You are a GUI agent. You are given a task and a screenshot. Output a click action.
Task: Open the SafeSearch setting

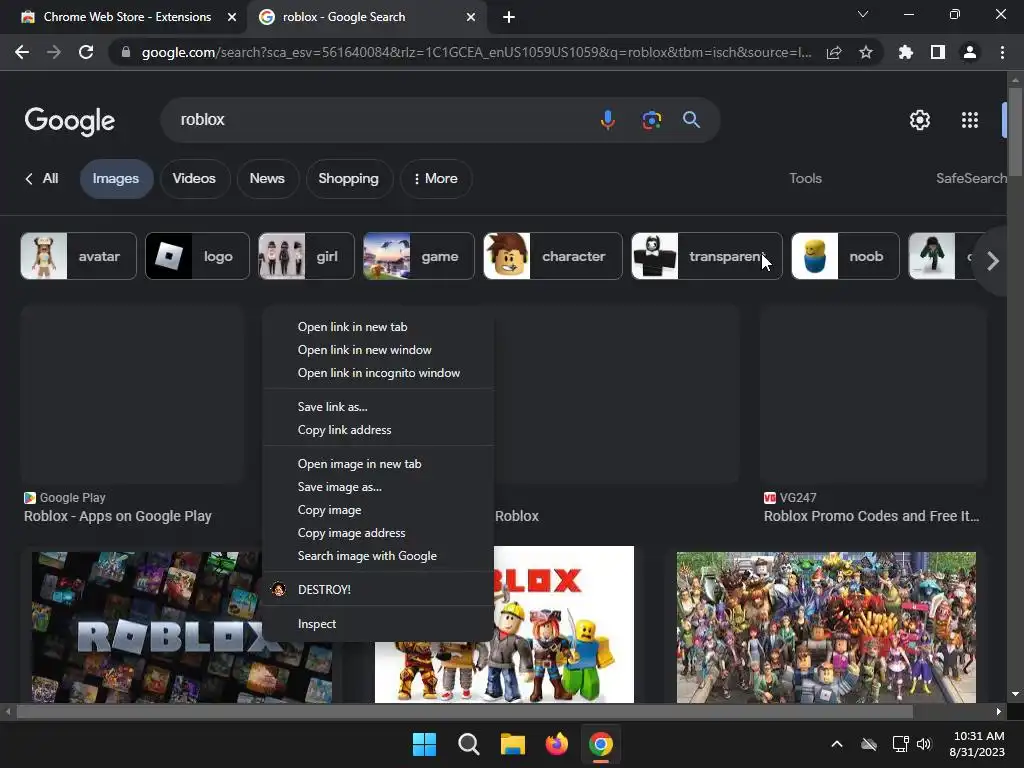point(971,178)
